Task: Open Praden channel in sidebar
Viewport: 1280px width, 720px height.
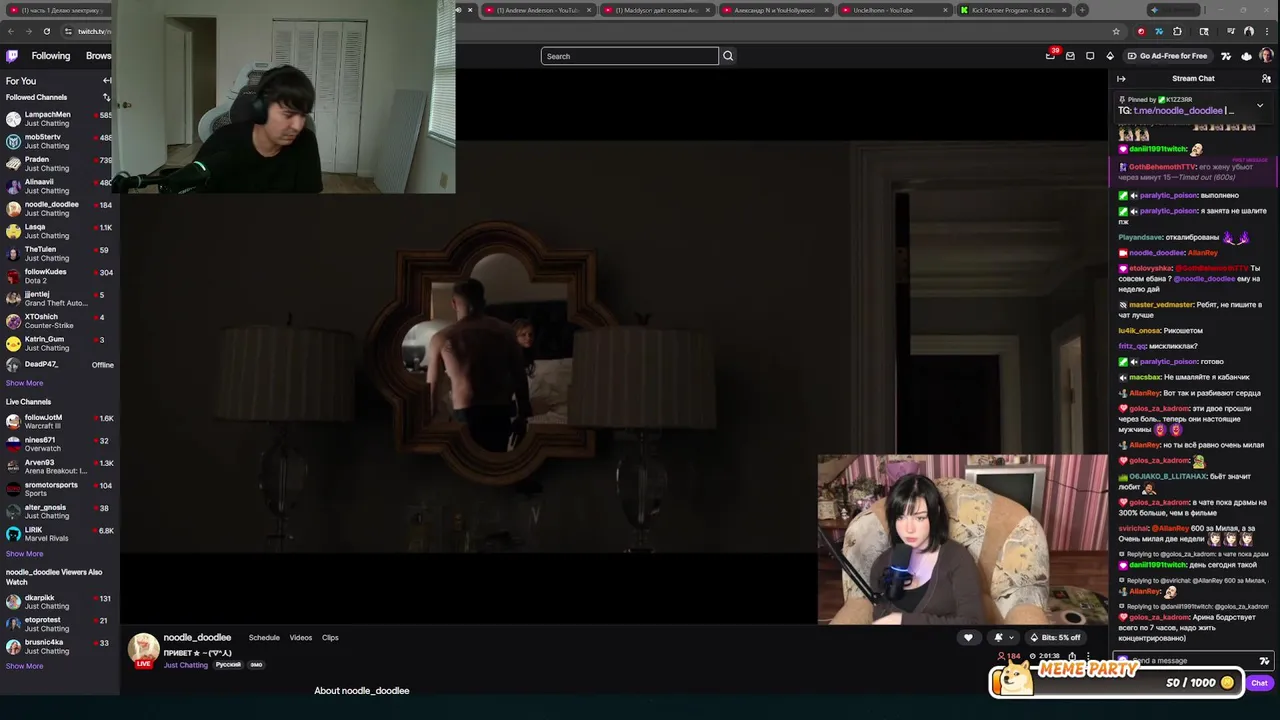Action: coord(59,163)
